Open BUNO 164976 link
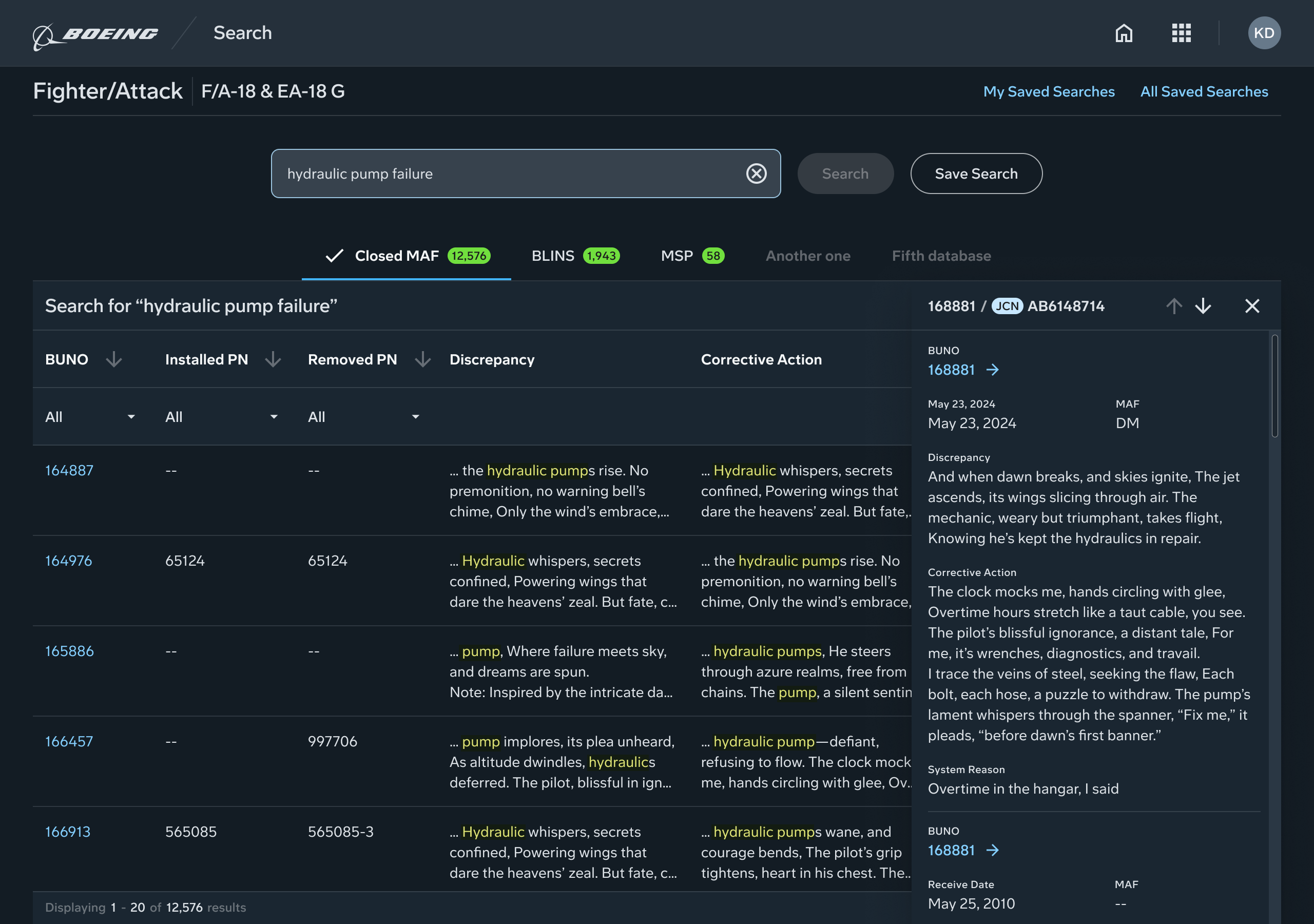Screen dimensions: 1314x924 pos(69,561)
